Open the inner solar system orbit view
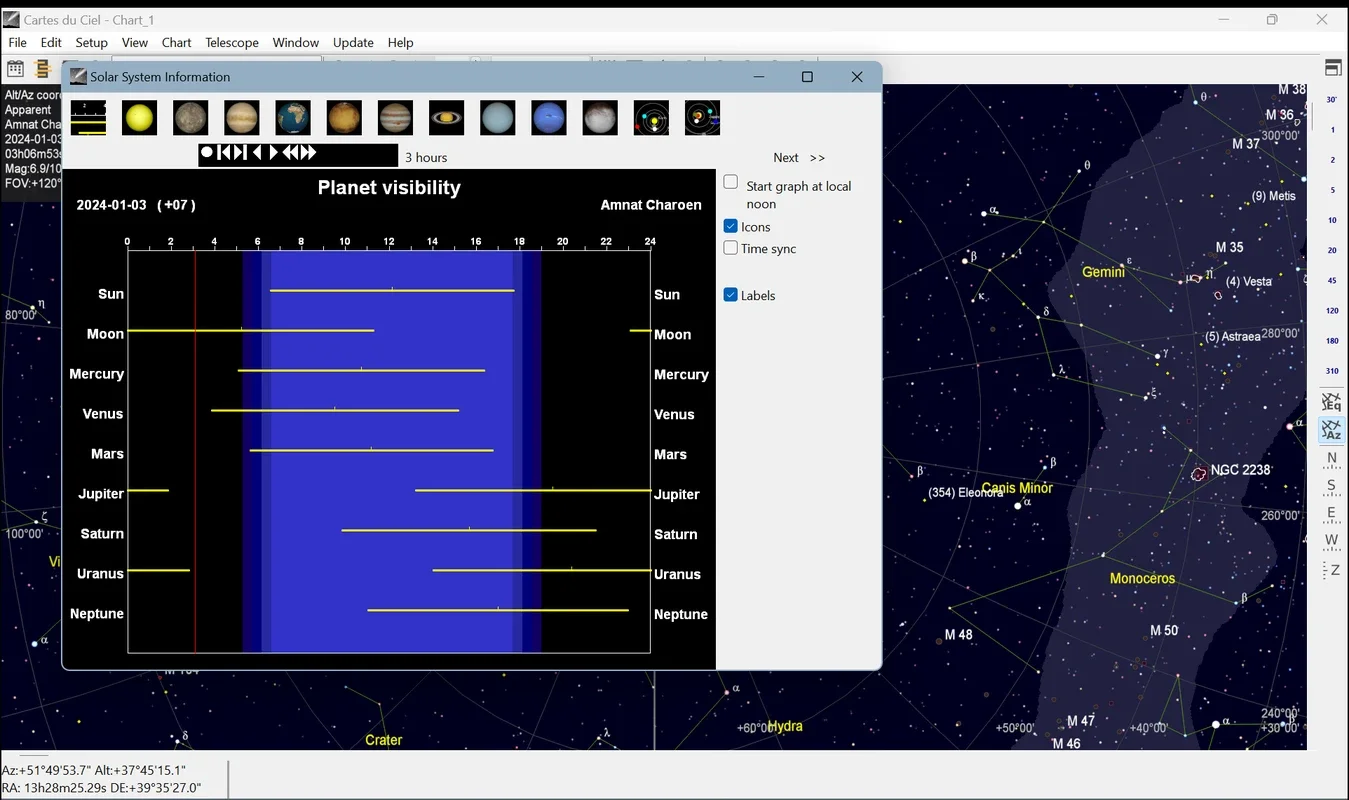The height and width of the screenshot is (800, 1349). [652, 118]
